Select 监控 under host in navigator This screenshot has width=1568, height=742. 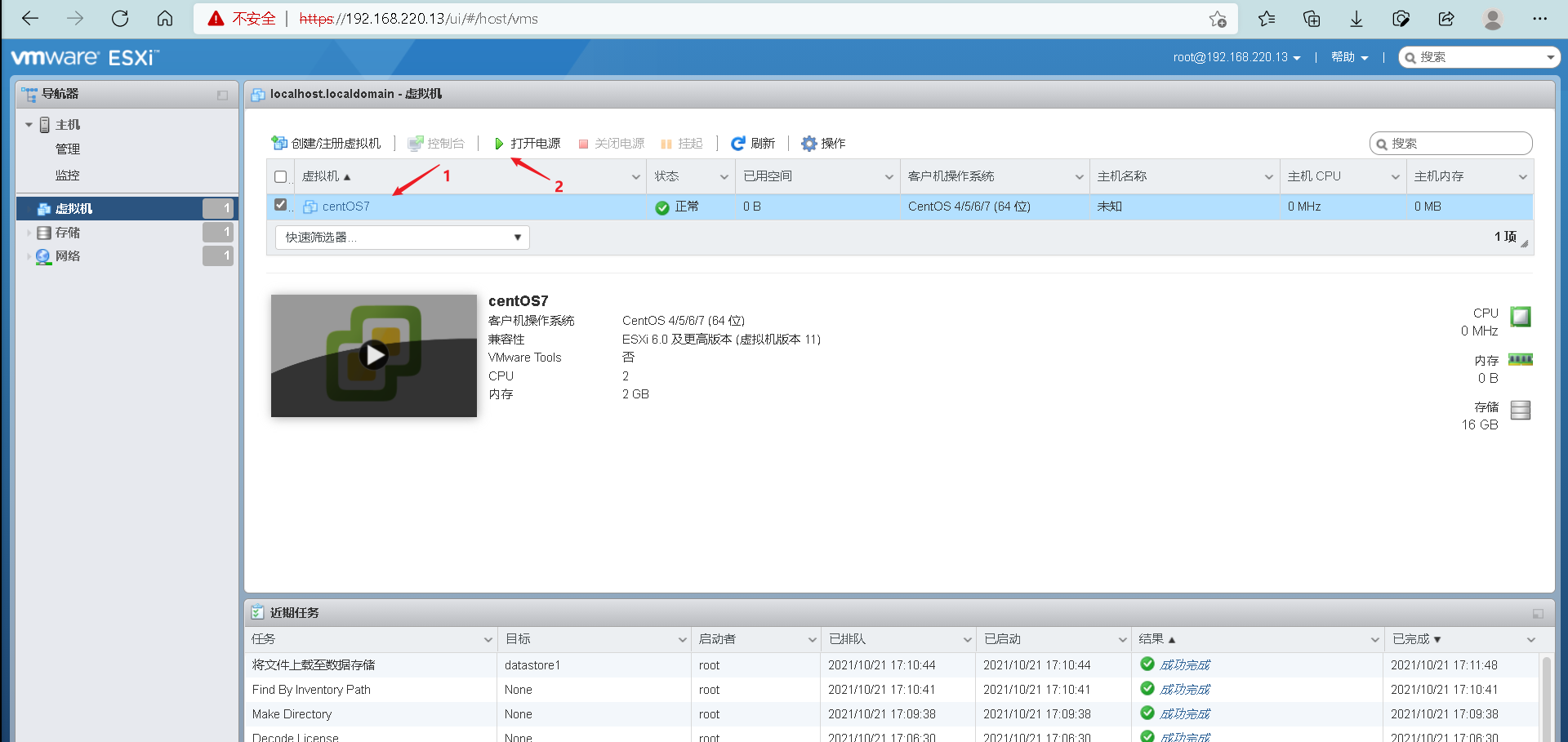coord(68,176)
